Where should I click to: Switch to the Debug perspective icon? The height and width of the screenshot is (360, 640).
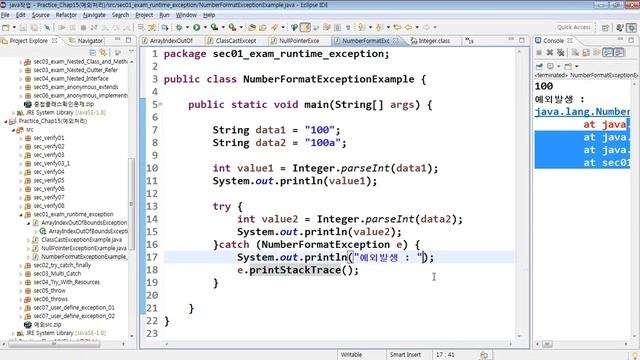click(x=631, y=27)
